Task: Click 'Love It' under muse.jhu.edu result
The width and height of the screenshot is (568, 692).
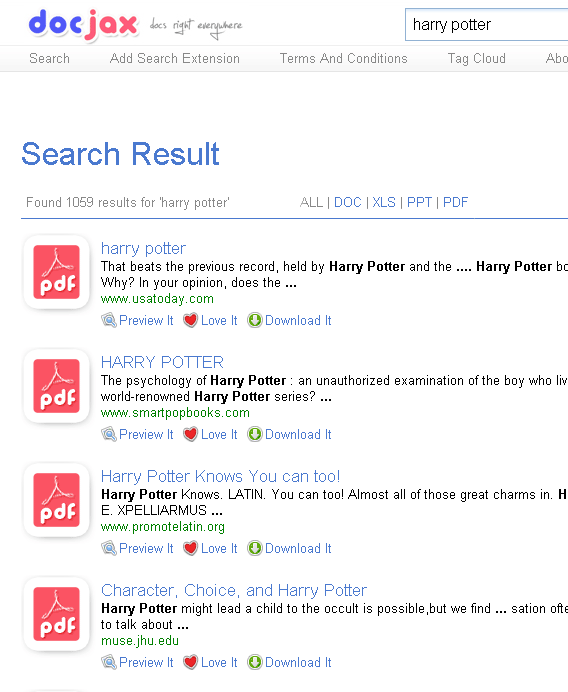Action: (219, 662)
